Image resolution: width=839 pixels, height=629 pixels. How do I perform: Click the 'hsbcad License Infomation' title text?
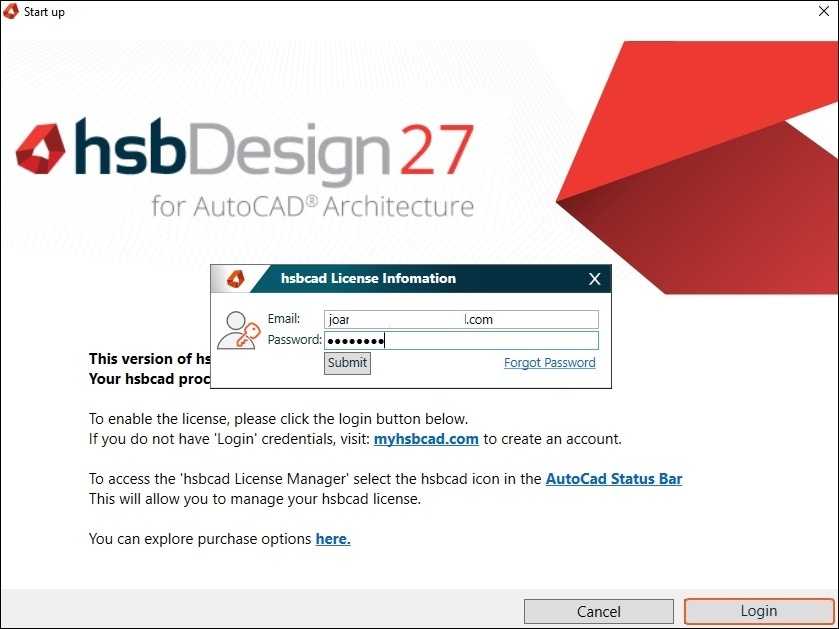(x=368, y=279)
